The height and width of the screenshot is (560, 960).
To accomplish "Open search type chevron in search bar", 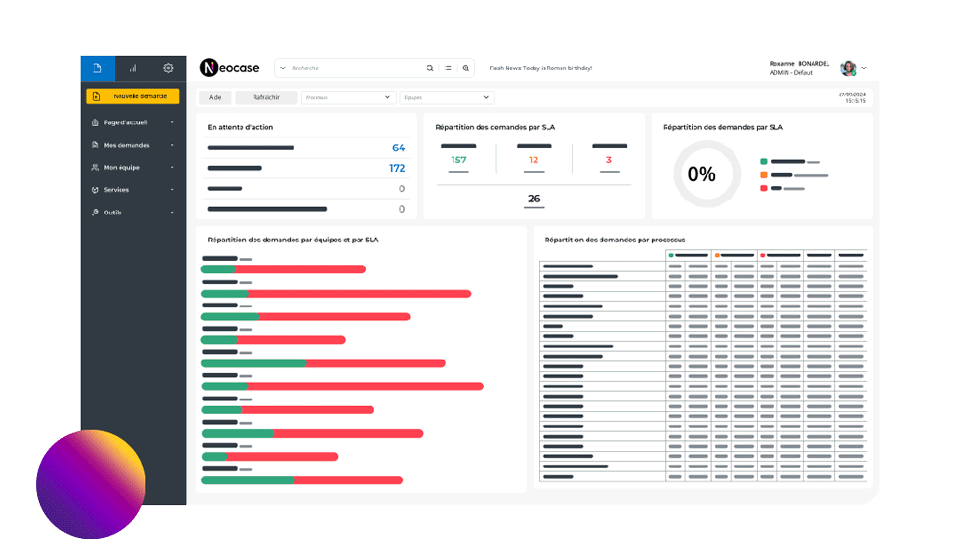I will pyautogui.click(x=283, y=68).
